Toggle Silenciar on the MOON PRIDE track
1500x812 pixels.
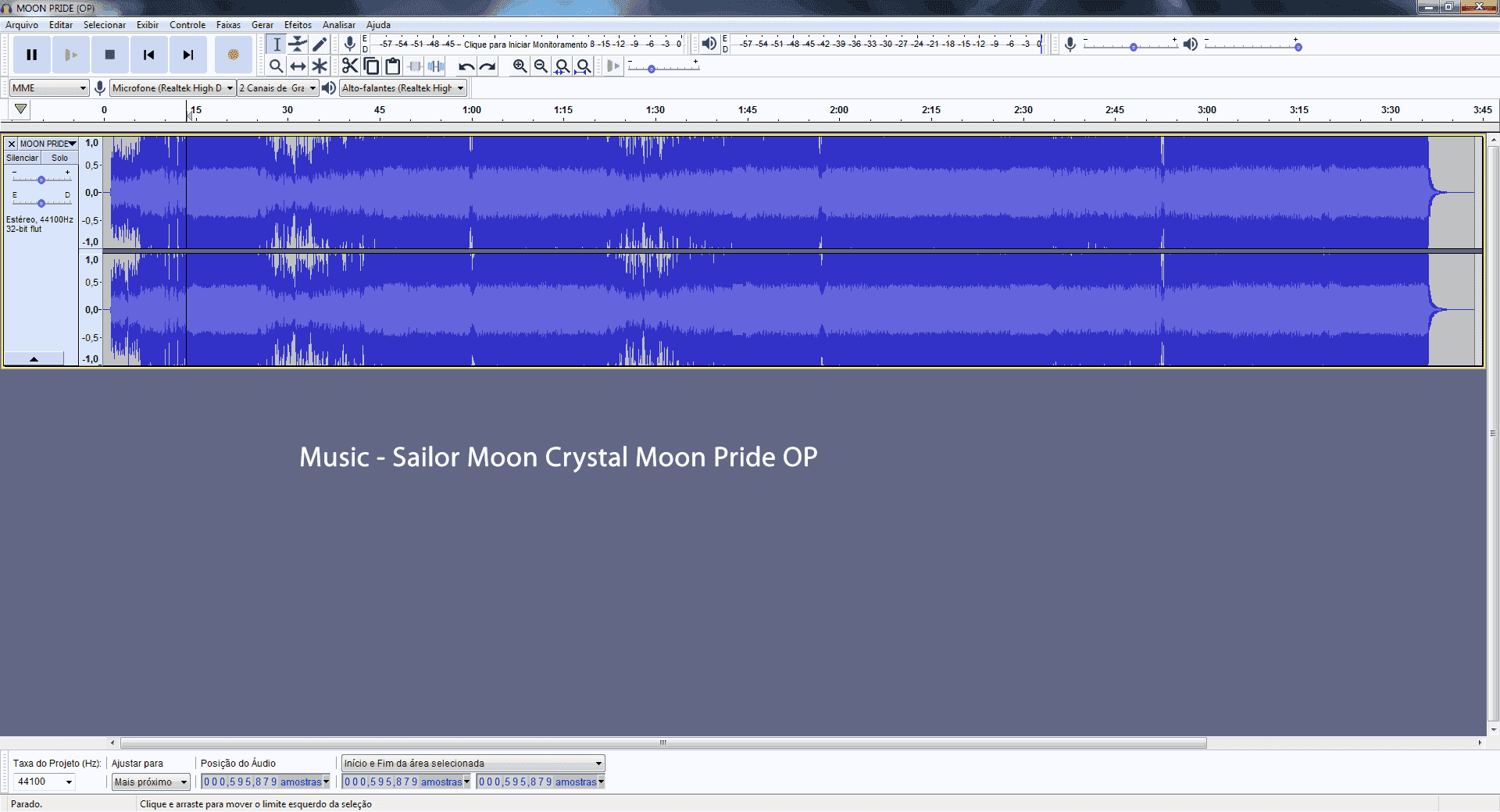point(22,158)
